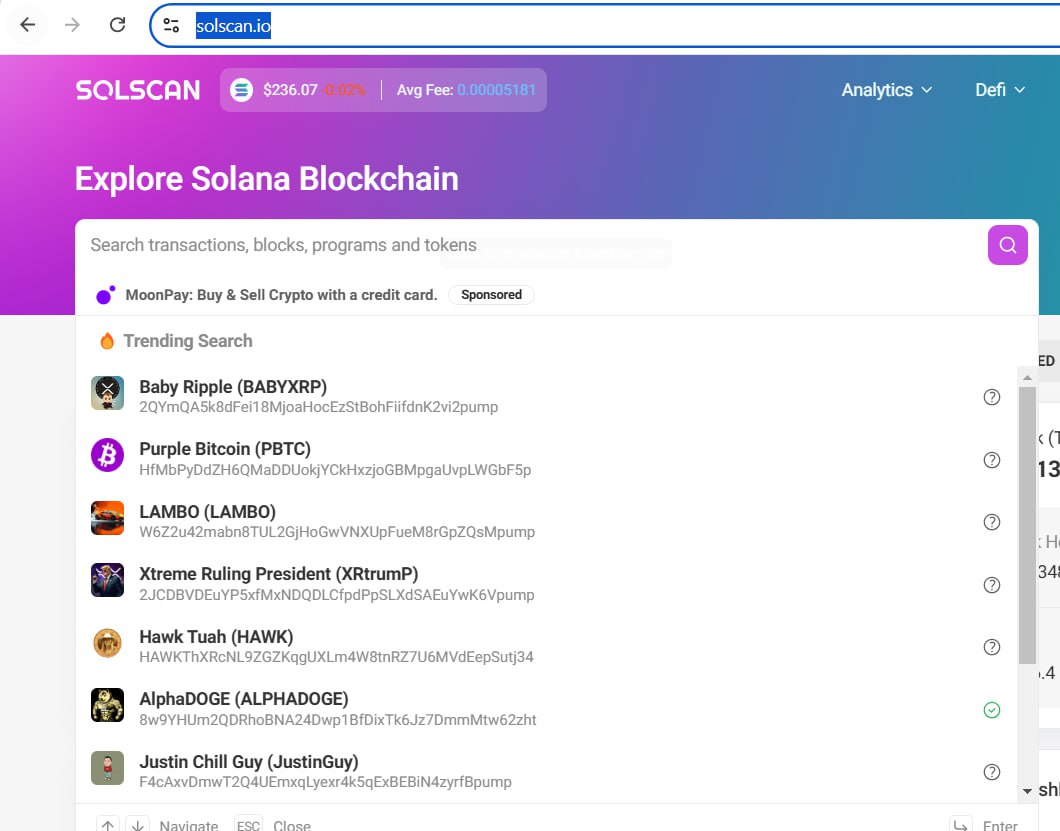
Task: Select Purple Bitcoin (PBTC) result
Action: click(x=548, y=458)
